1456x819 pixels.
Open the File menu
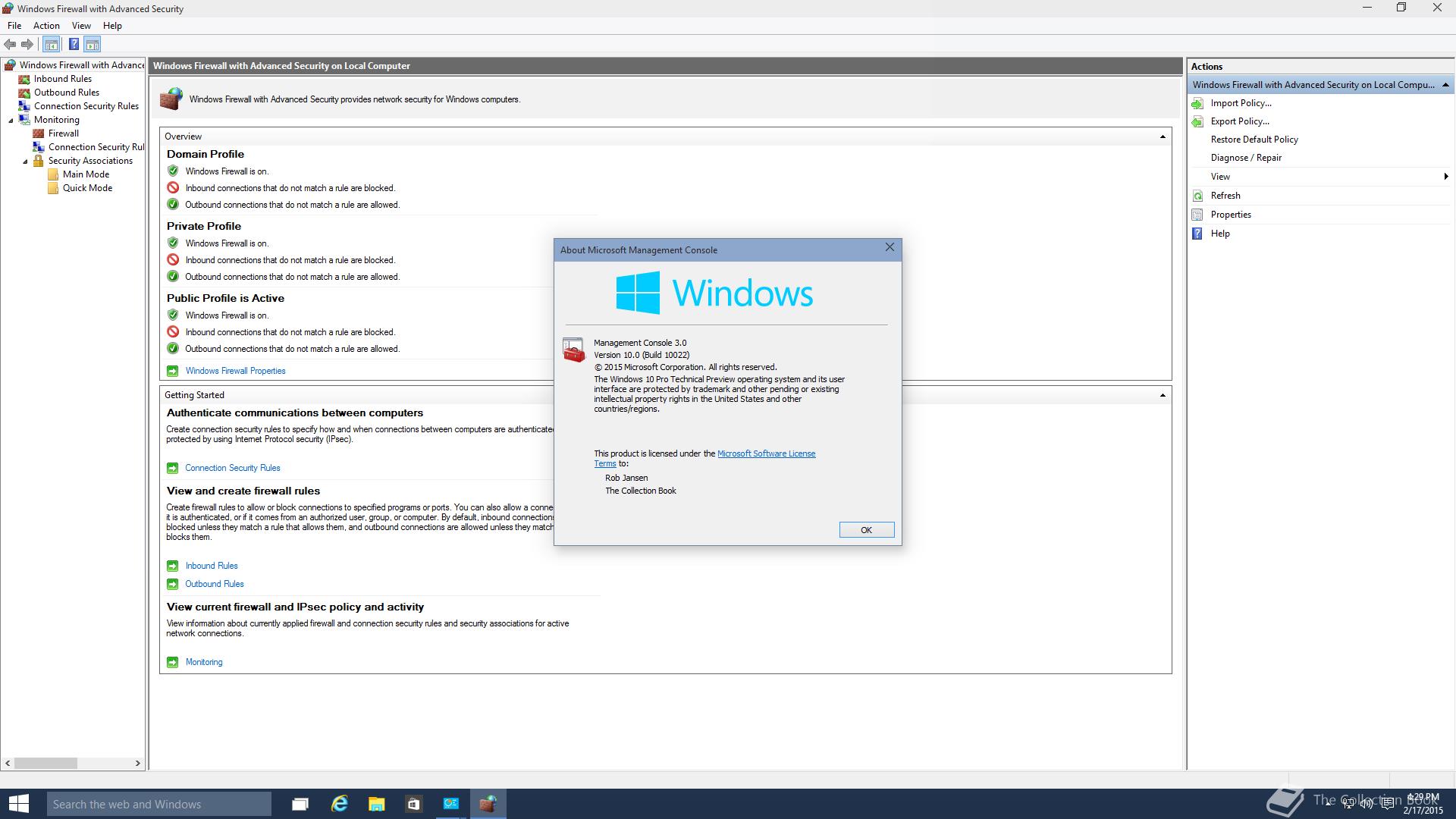click(14, 26)
